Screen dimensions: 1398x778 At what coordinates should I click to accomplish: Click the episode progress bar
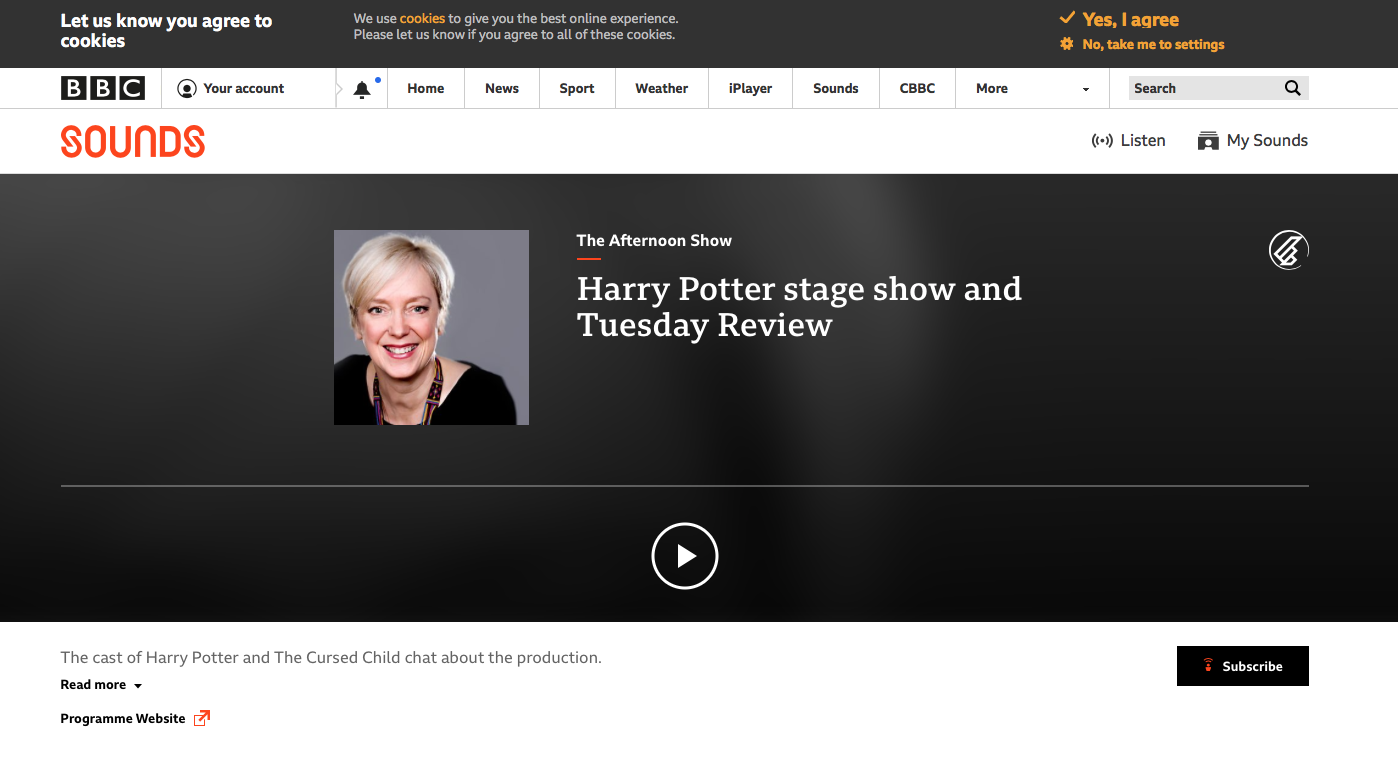point(685,486)
